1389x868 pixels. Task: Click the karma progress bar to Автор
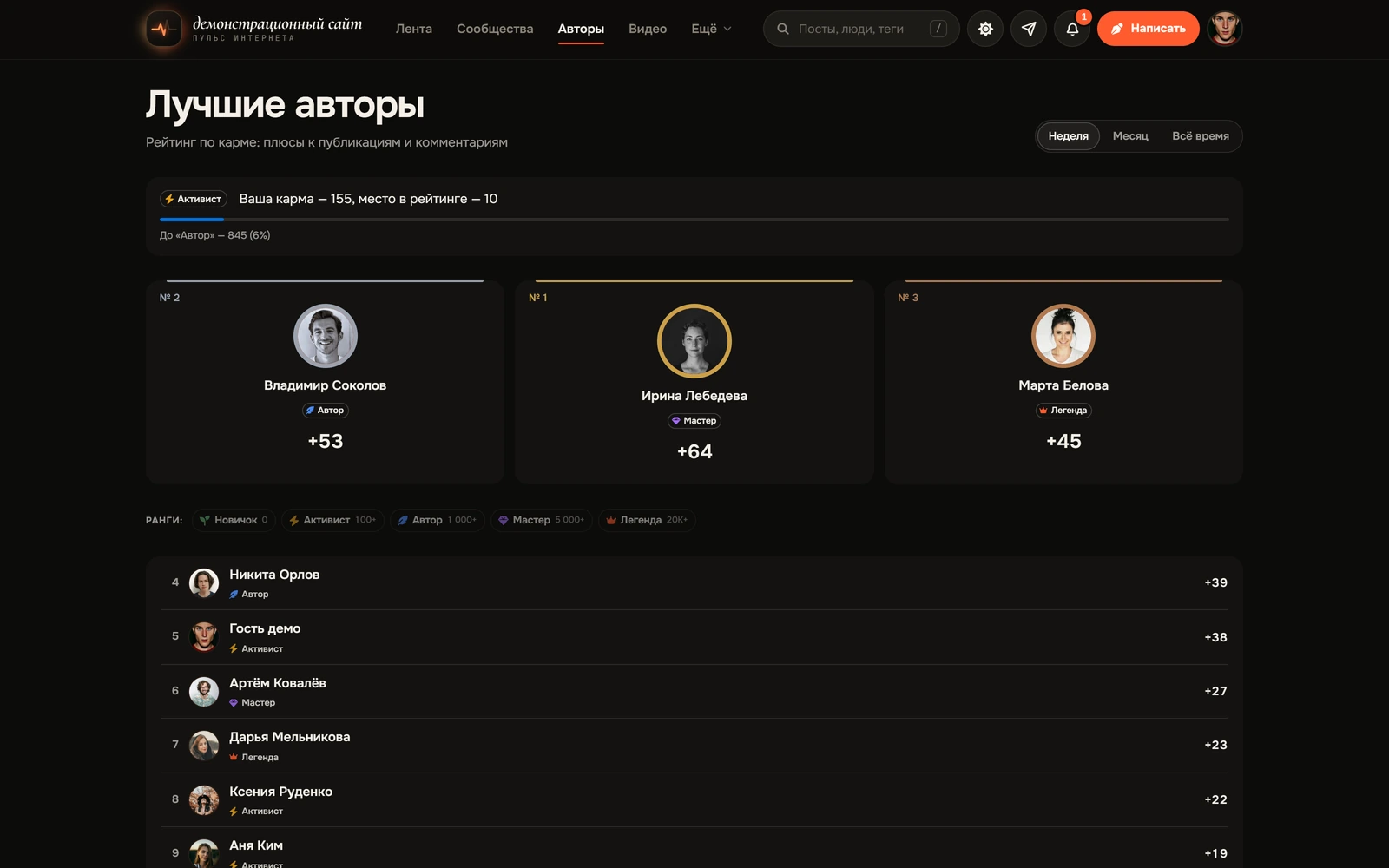[694, 220]
